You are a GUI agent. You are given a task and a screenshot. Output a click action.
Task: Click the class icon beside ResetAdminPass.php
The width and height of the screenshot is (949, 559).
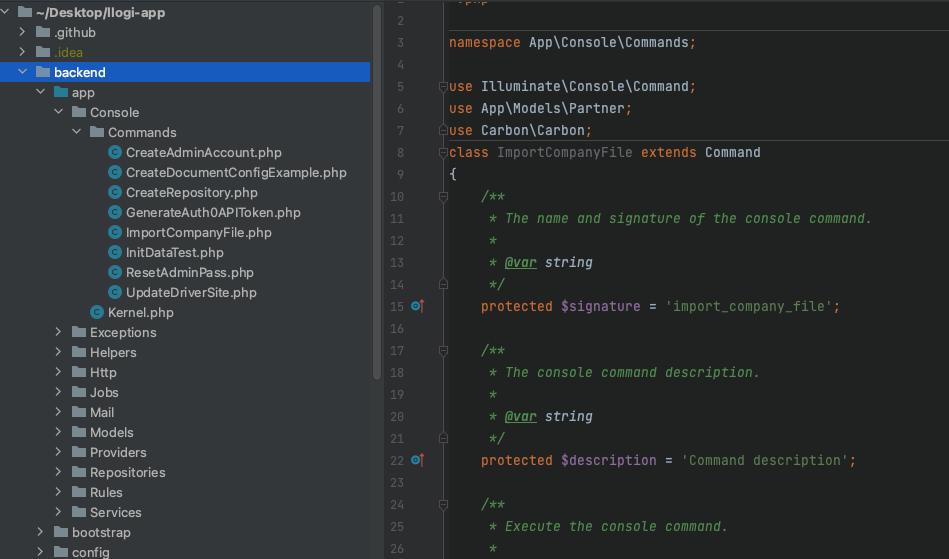coord(115,272)
